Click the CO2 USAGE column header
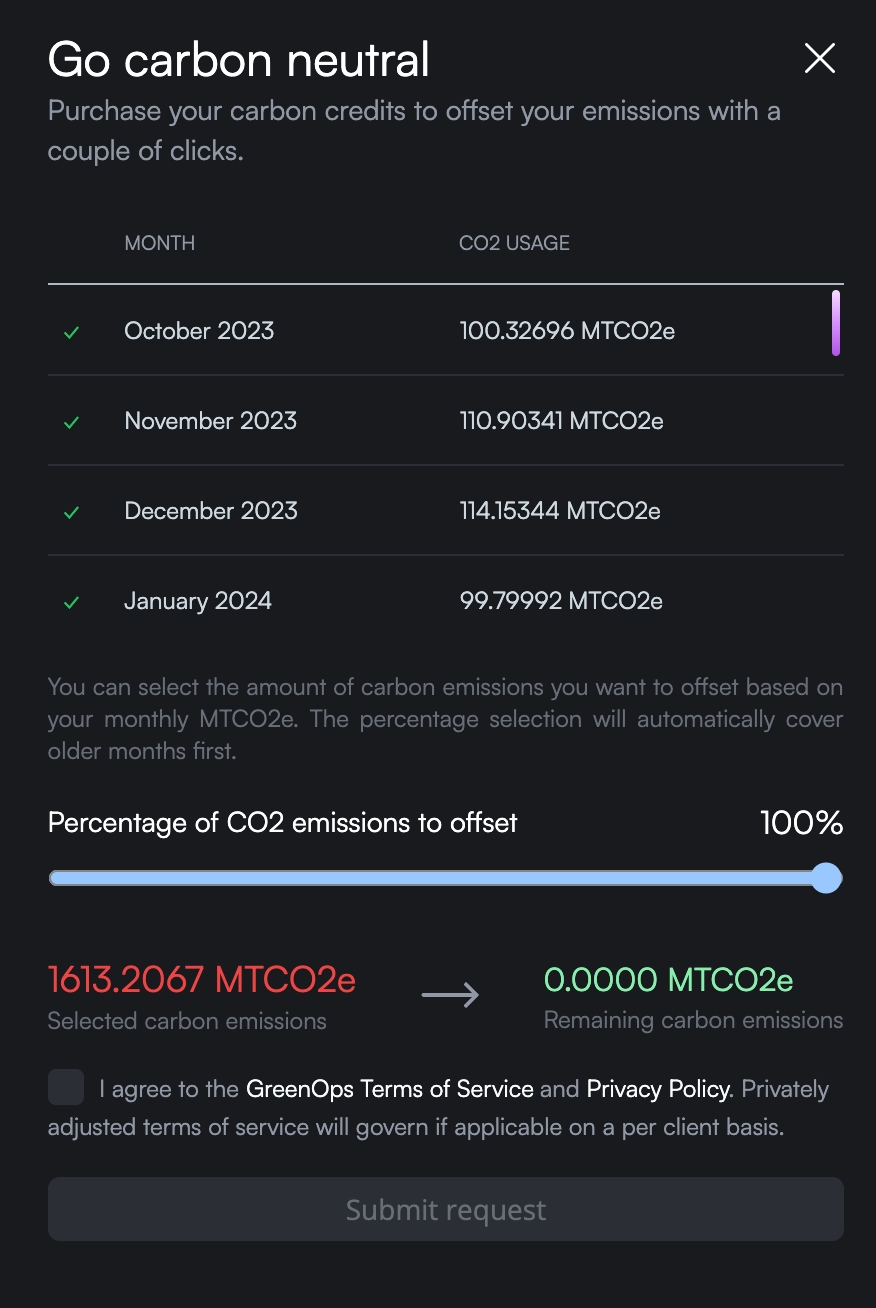 tap(514, 243)
